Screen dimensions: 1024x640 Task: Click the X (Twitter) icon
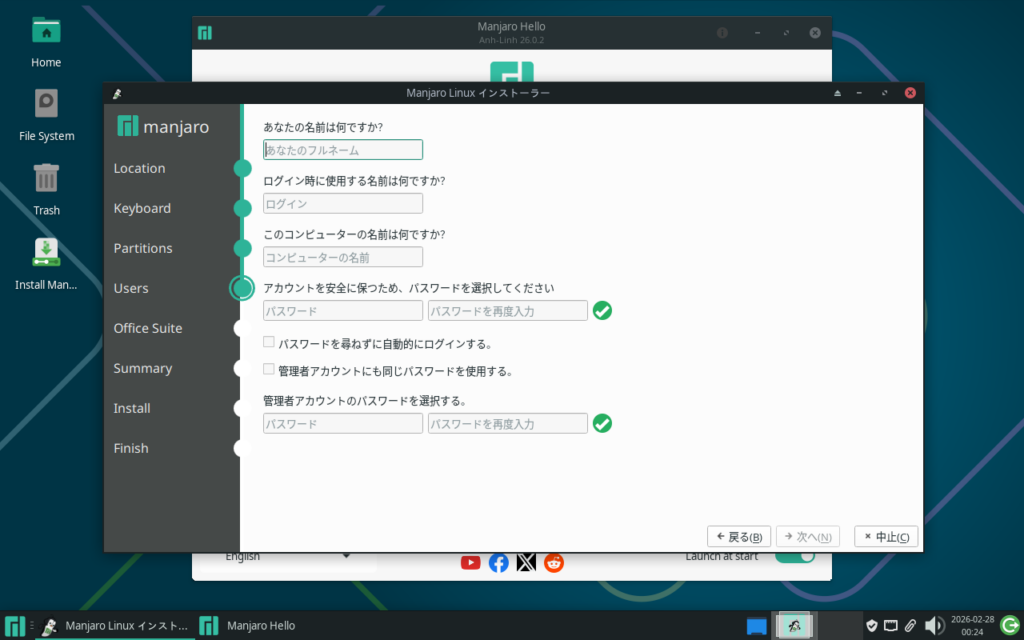click(x=526, y=562)
